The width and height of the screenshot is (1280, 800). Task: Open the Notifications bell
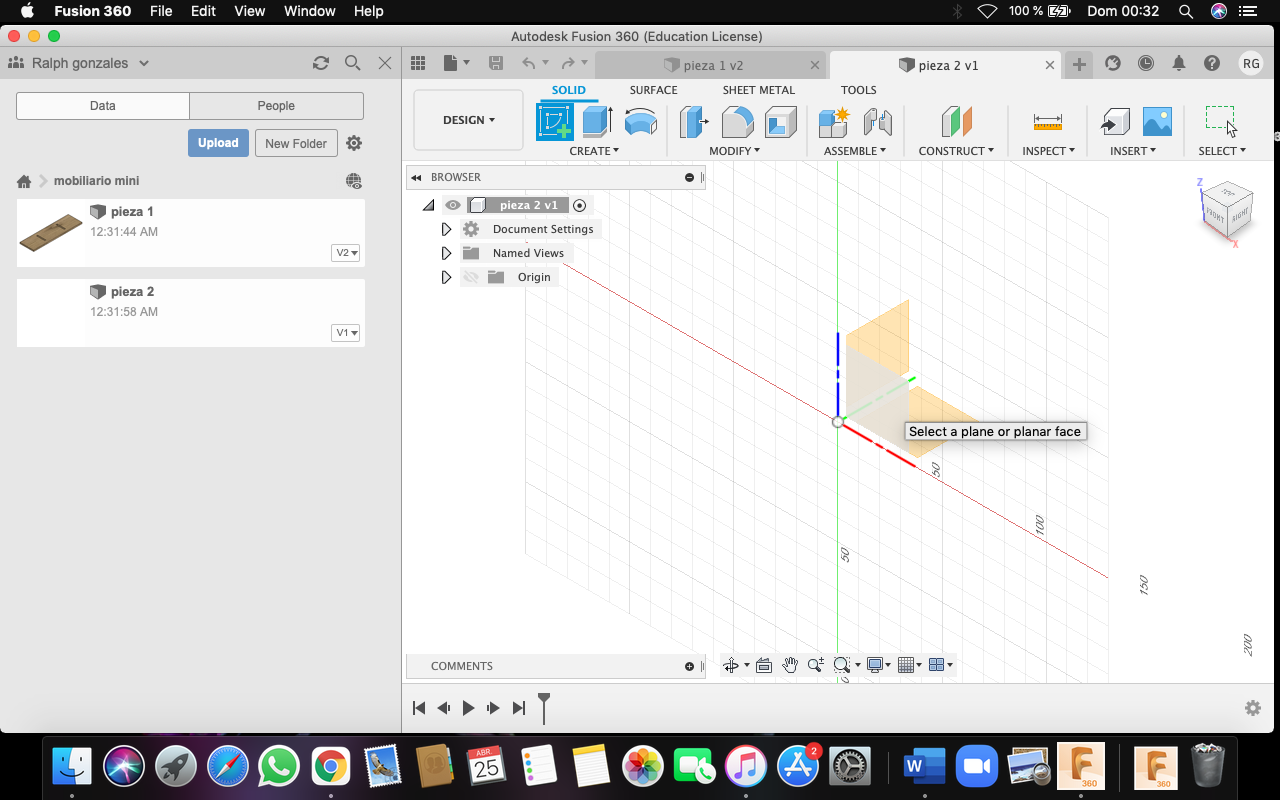pos(1179,63)
